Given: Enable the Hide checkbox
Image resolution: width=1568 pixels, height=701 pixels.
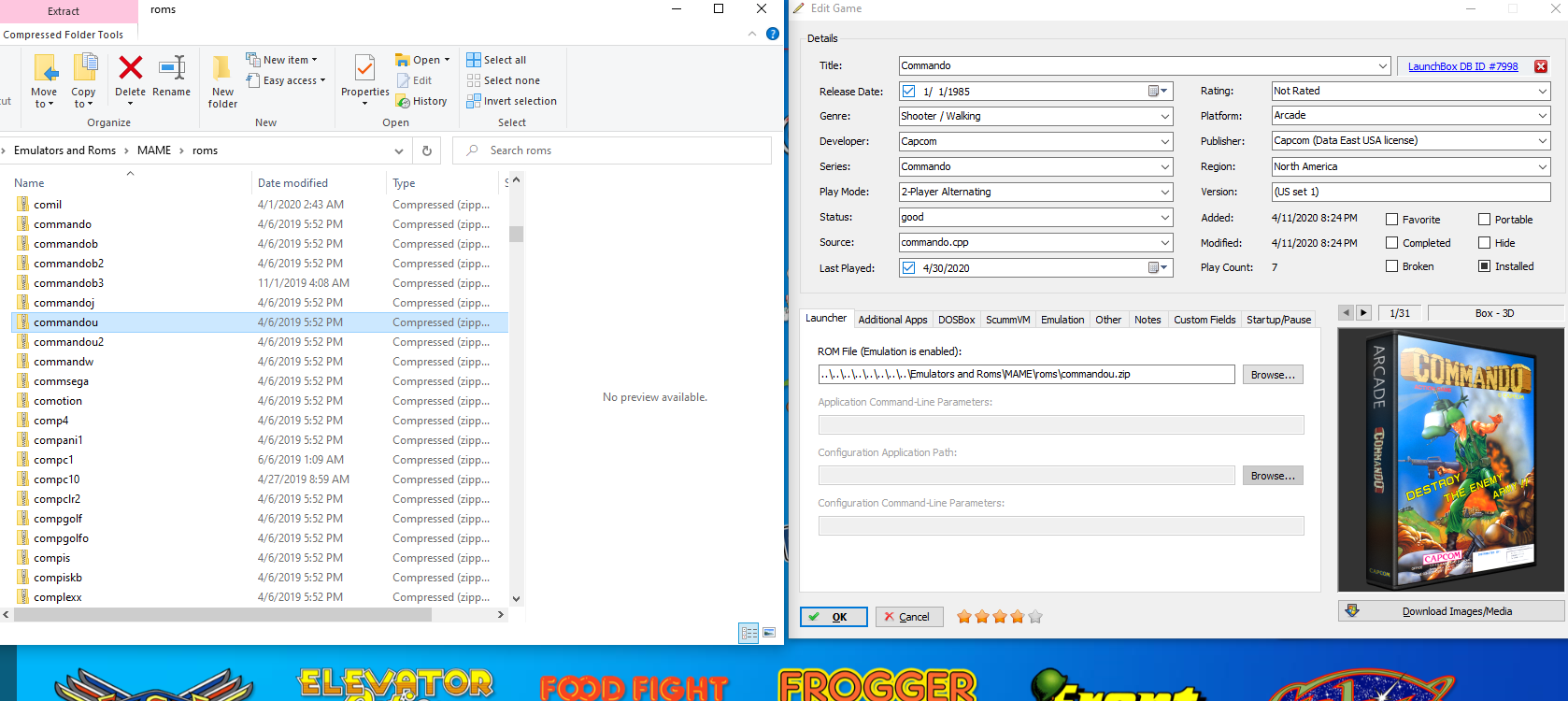Looking at the screenshot, I should [1484, 243].
